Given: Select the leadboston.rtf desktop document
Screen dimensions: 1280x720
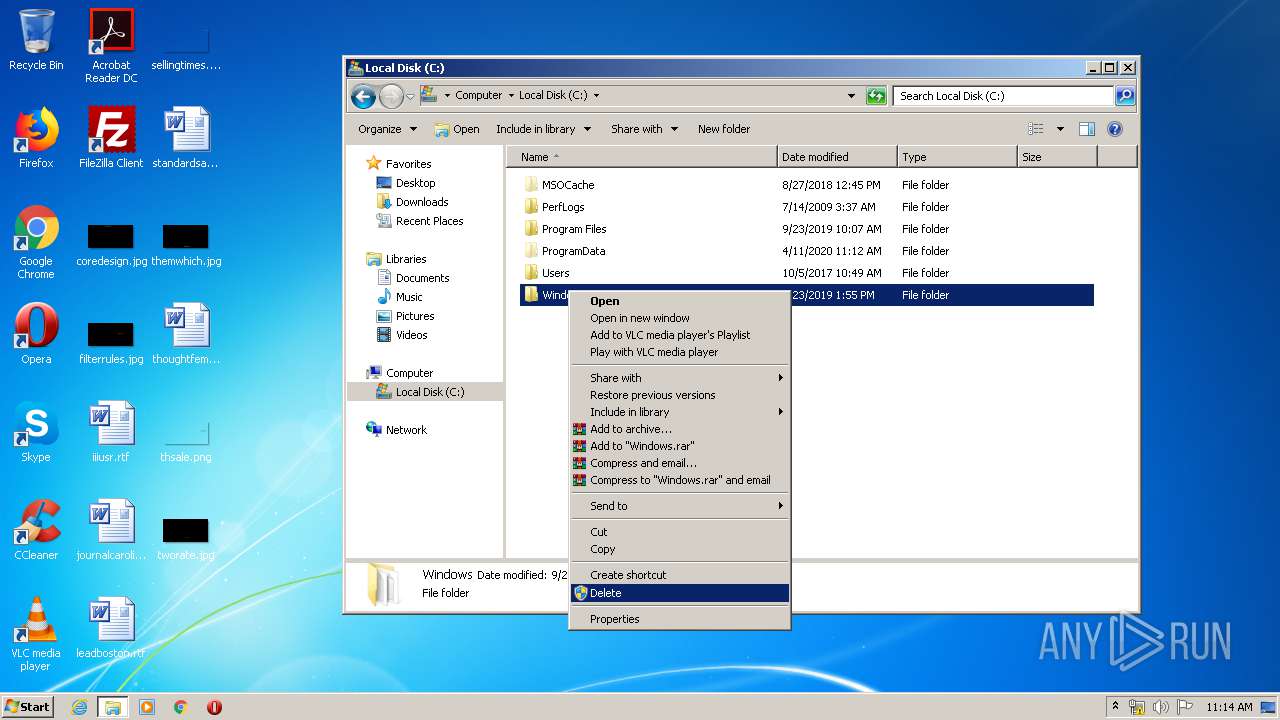Looking at the screenshot, I should [111, 628].
